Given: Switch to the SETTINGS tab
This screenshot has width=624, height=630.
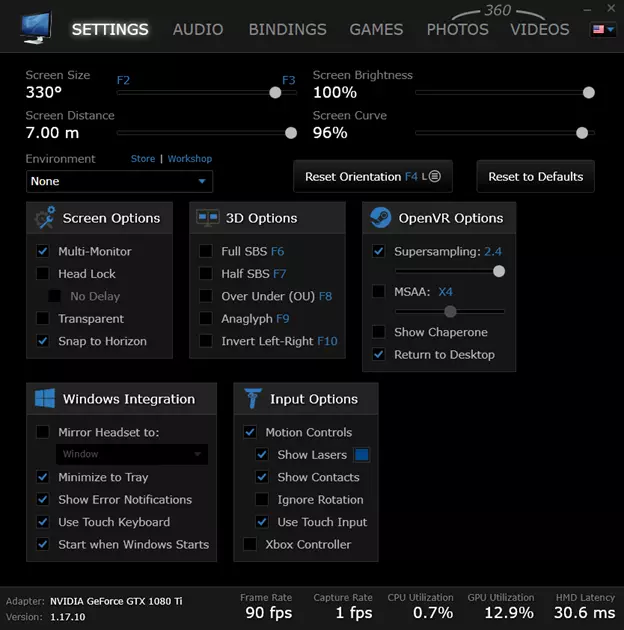Looking at the screenshot, I should tap(110, 29).
